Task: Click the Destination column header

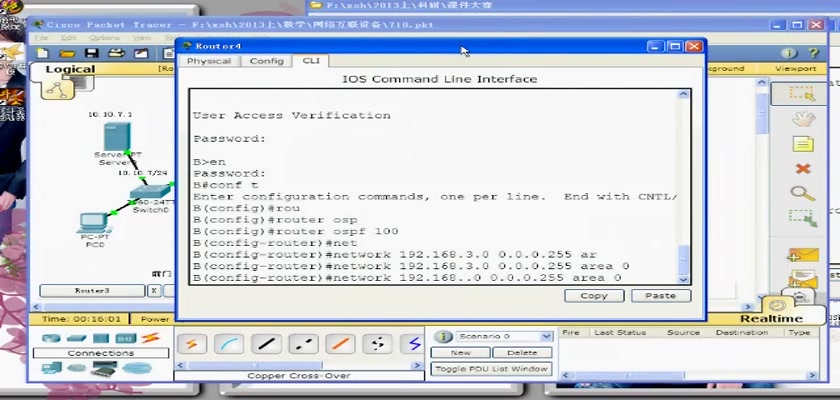Action: (x=741, y=333)
